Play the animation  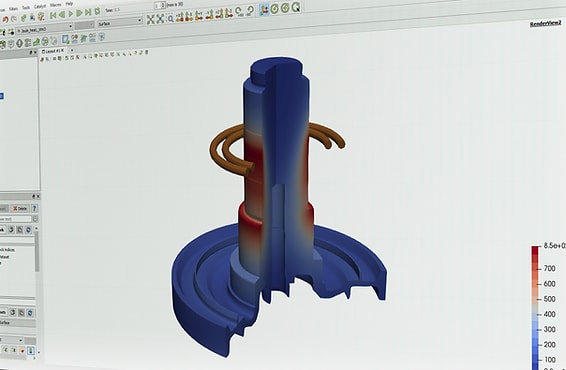[71, 14]
